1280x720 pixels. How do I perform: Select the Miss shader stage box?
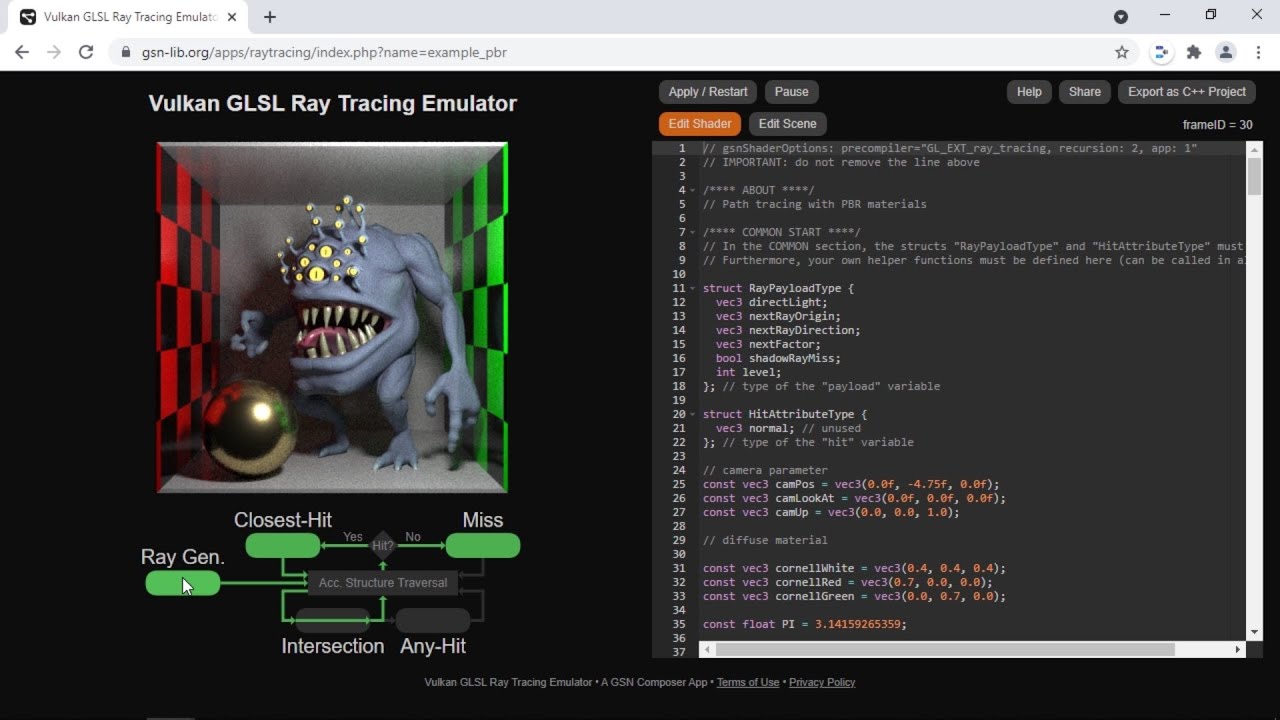tap(483, 545)
